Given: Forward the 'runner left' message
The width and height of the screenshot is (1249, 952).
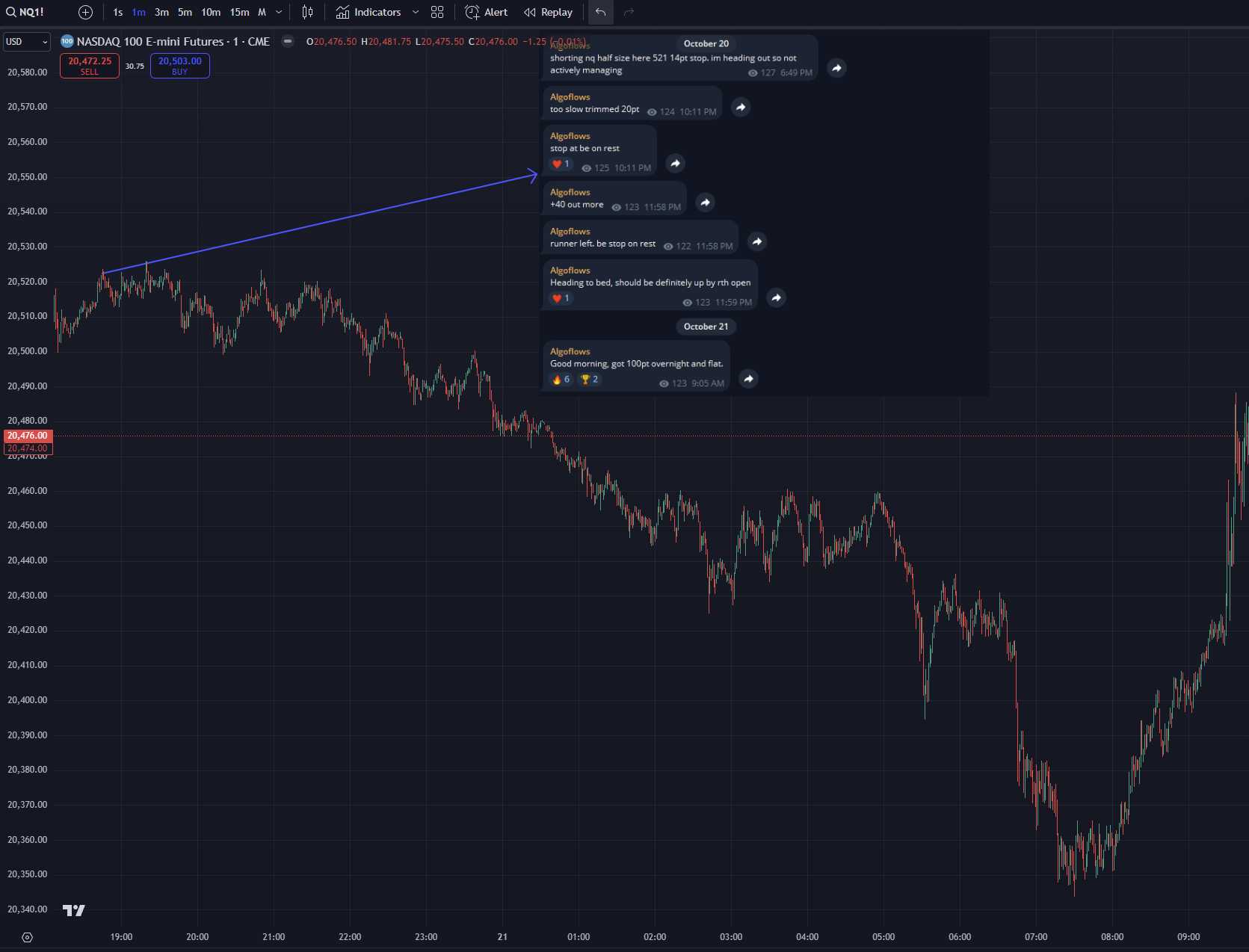Looking at the screenshot, I should [757, 241].
